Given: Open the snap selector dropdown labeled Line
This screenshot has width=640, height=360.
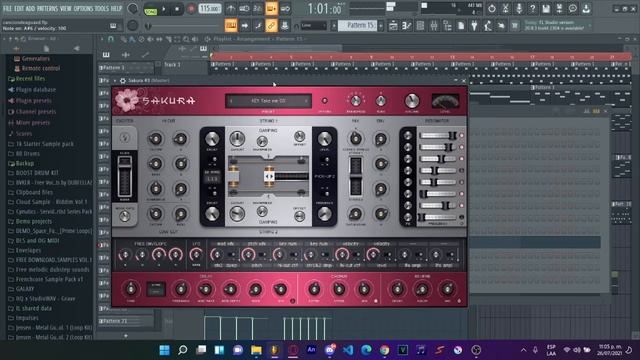Looking at the screenshot, I should (313, 26).
